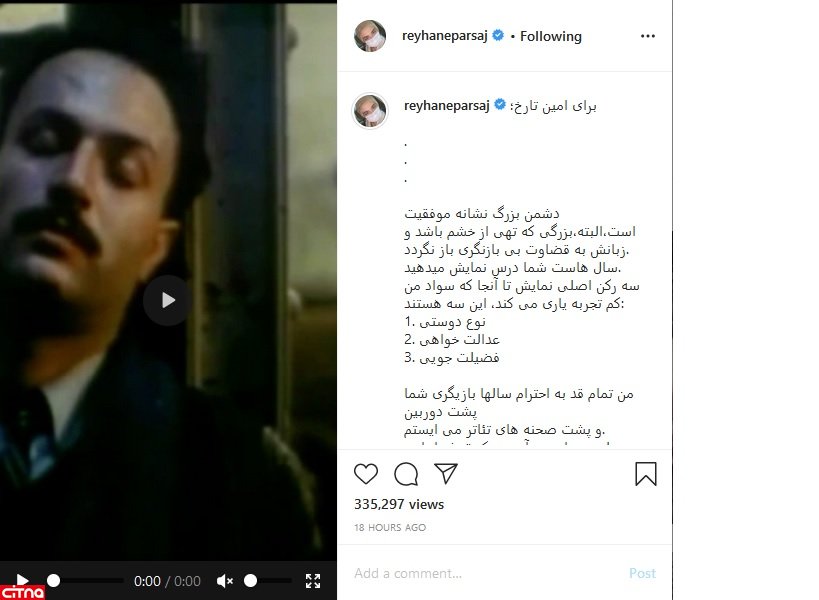Click the 18 hours ago timestamp
The width and height of the screenshot is (819, 600).
(x=390, y=527)
